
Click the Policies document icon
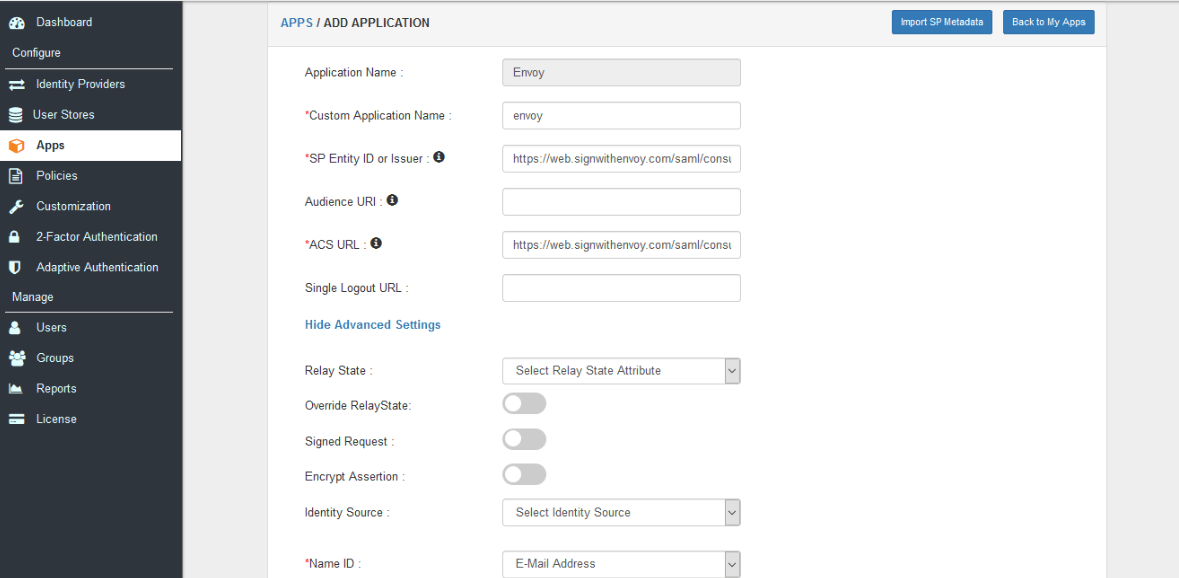14,176
